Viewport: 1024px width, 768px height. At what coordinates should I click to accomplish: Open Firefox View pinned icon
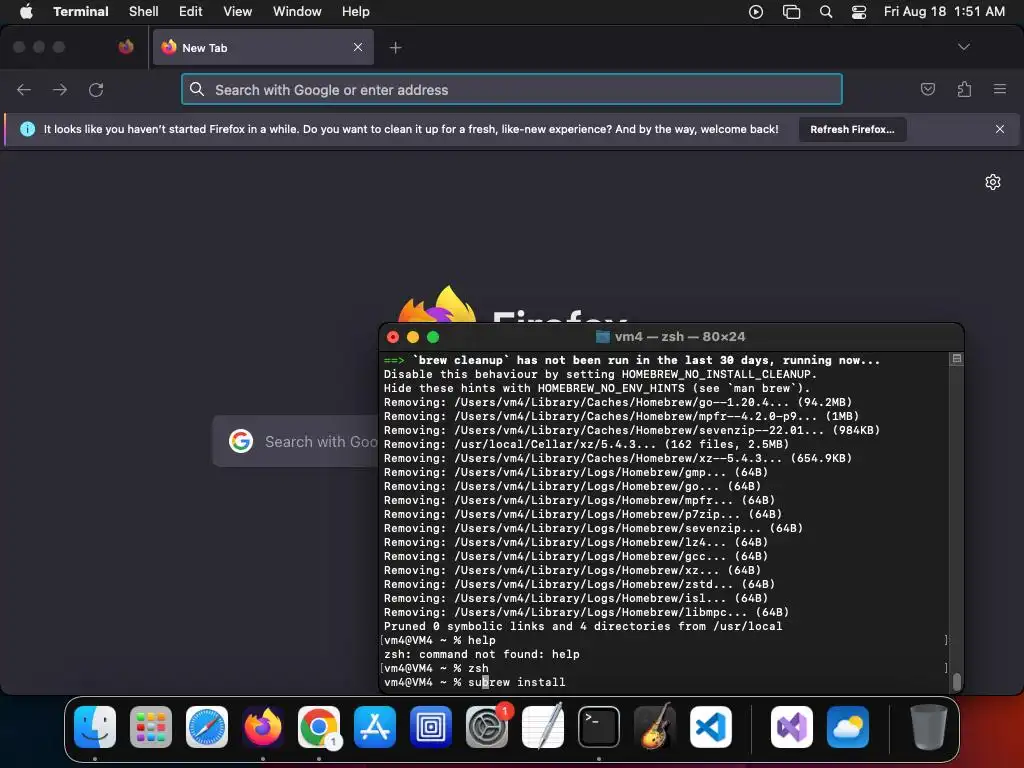tap(126, 47)
